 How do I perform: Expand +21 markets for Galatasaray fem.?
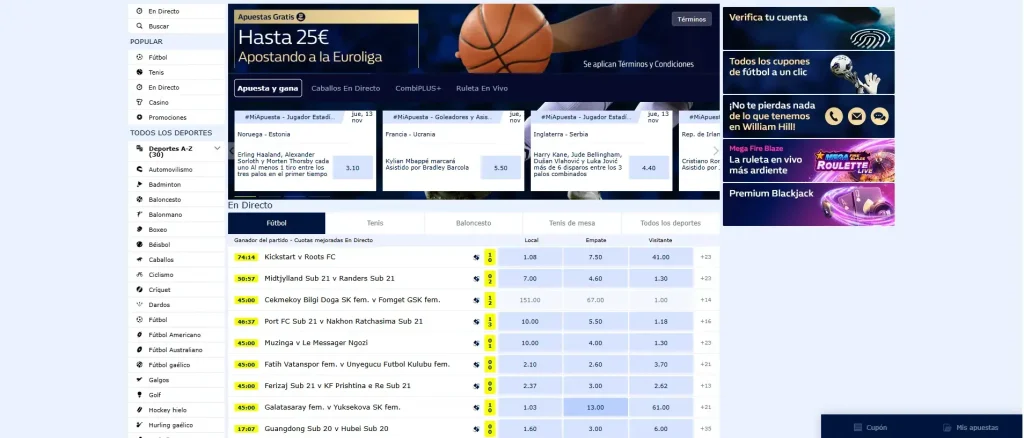pyautogui.click(x=705, y=407)
